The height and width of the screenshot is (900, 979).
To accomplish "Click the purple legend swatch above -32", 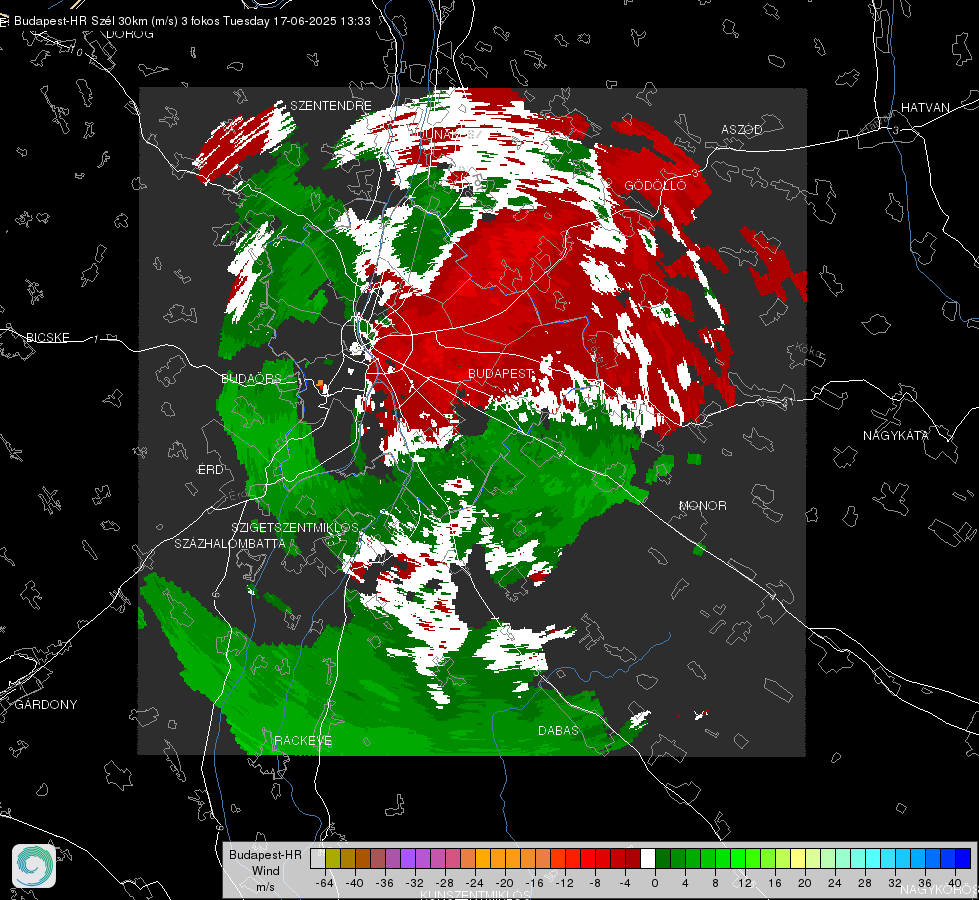I will (408, 858).
